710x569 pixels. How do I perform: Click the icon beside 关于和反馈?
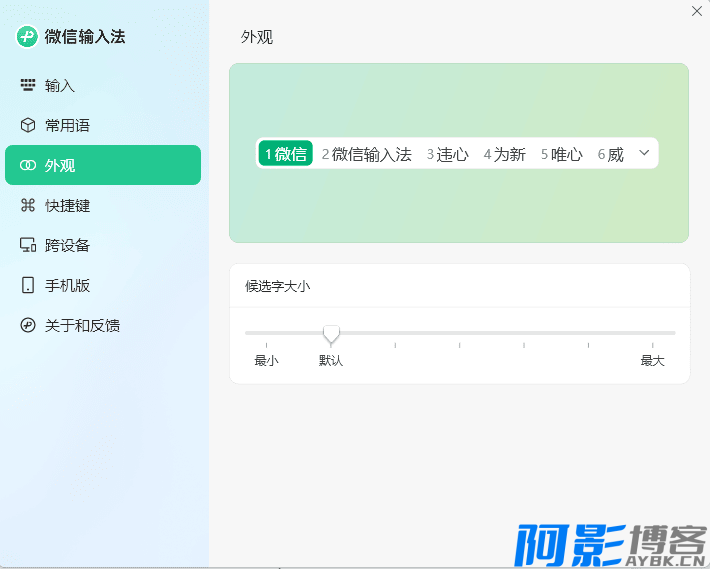tap(28, 326)
